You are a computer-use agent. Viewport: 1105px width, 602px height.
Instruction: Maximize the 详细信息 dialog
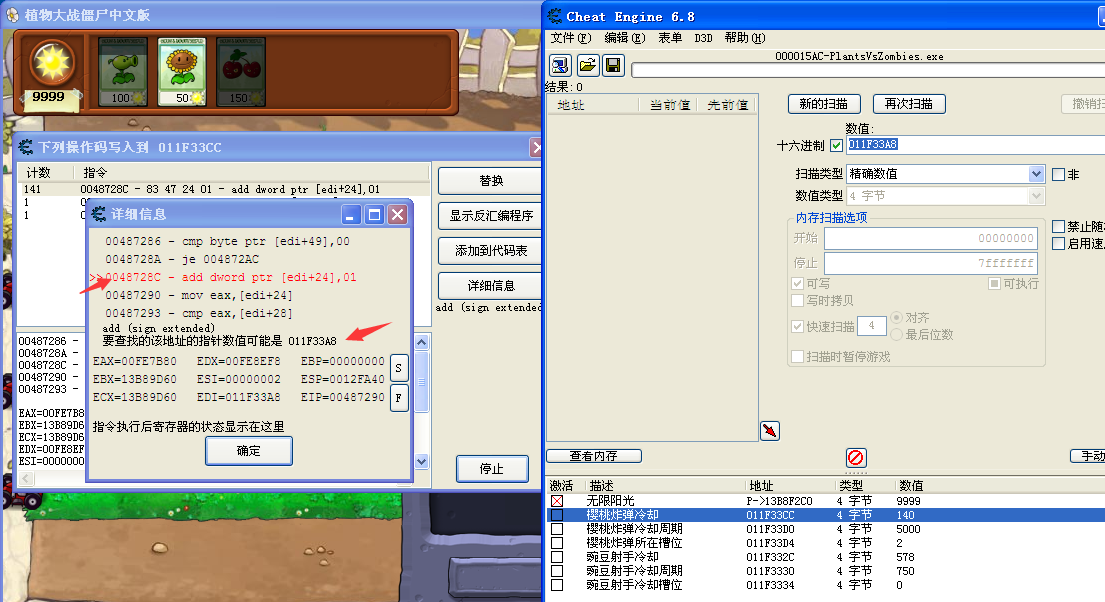tap(374, 214)
